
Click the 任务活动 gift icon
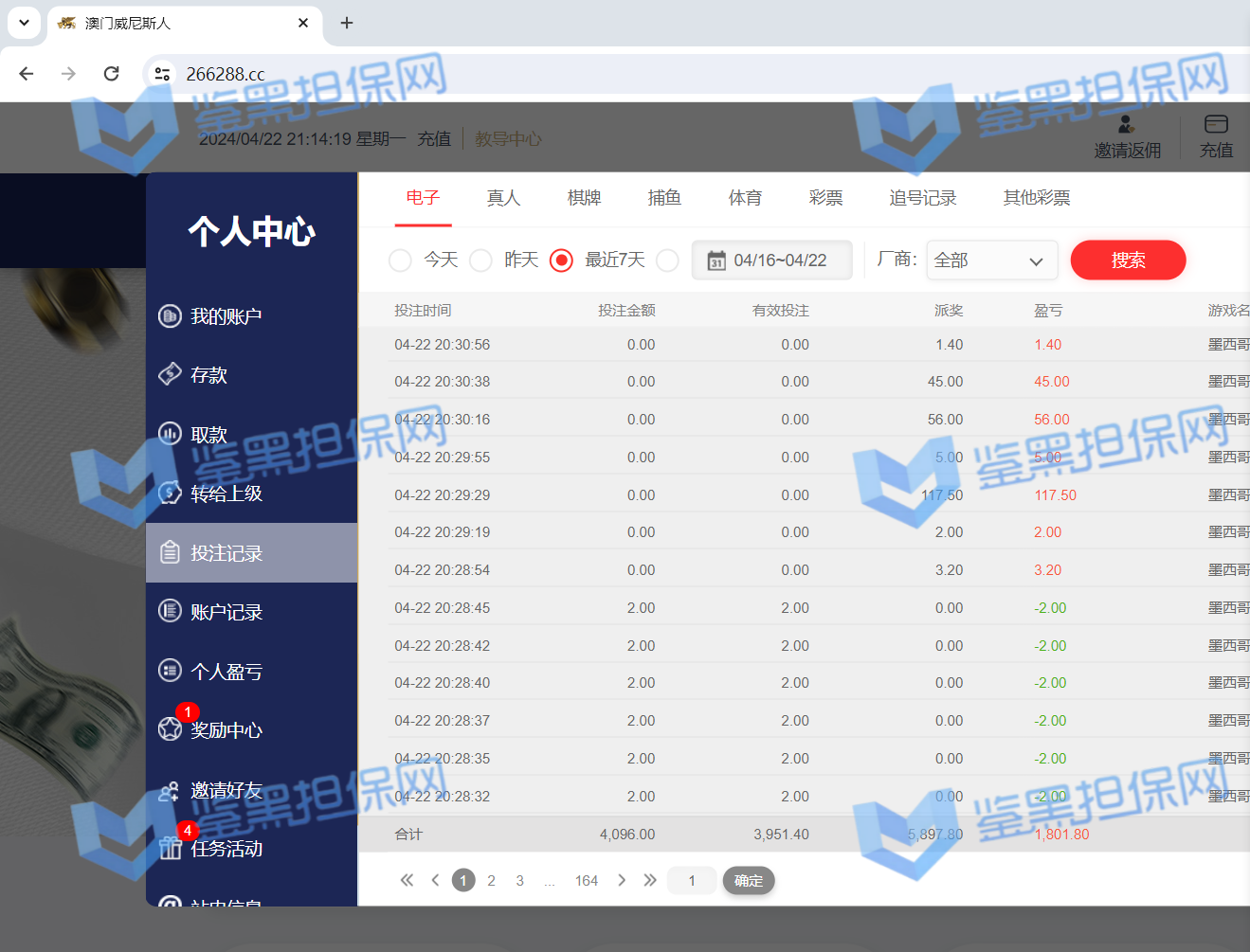pyautogui.click(x=170, y=848)
